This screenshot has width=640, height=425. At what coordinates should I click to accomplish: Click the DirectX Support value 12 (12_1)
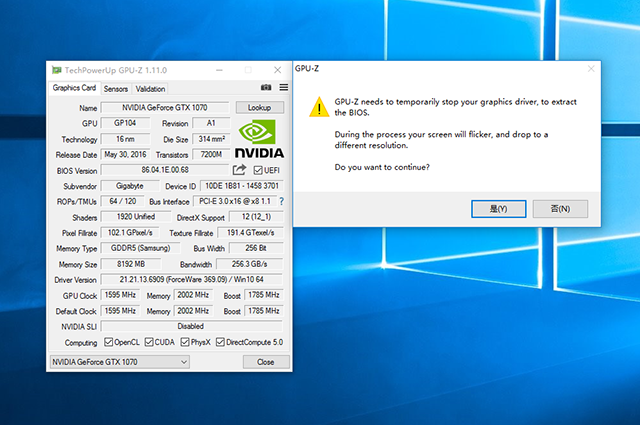[x=256, y=217]
